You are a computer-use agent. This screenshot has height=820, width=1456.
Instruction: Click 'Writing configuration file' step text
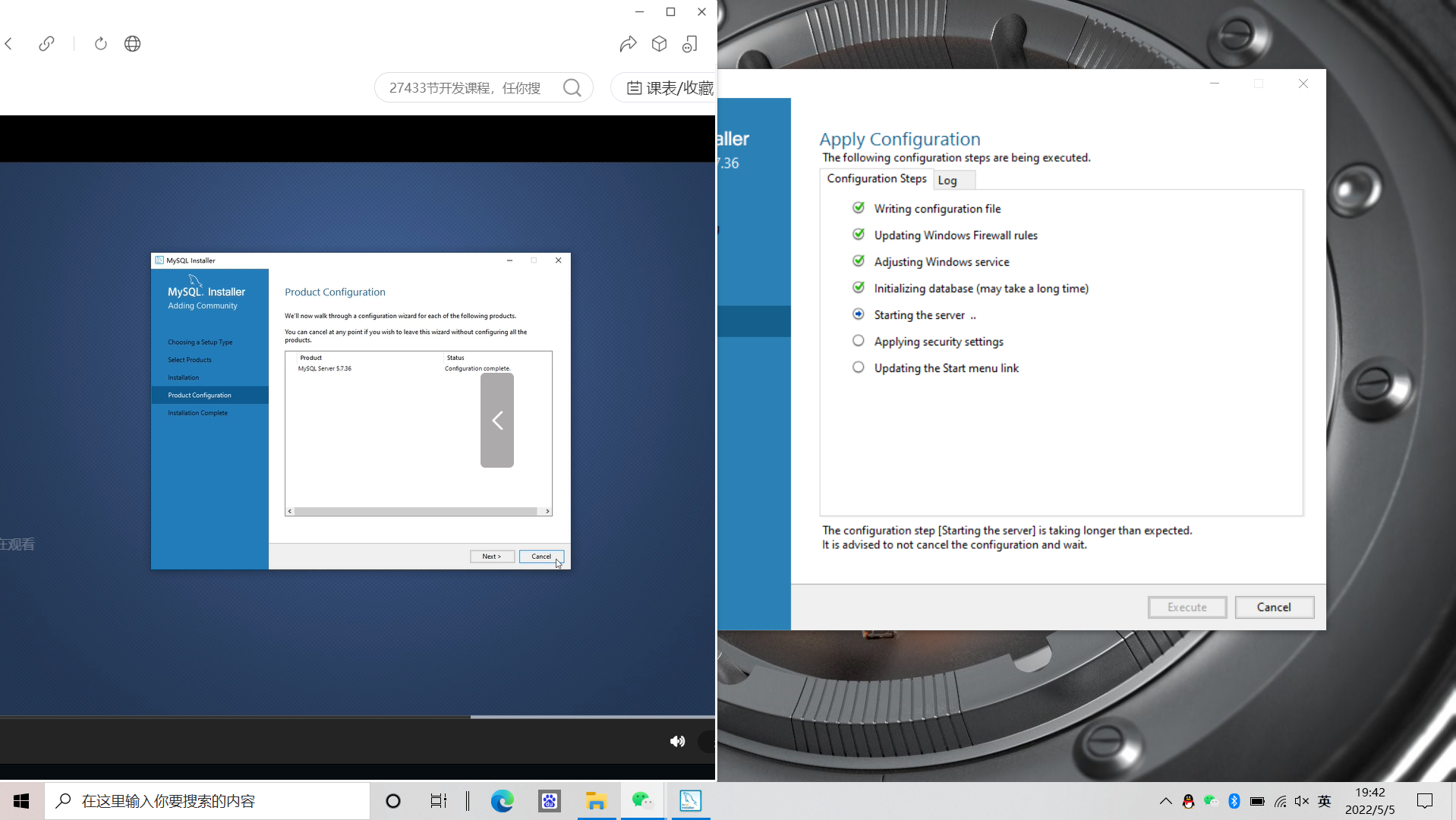pos(938,209)
